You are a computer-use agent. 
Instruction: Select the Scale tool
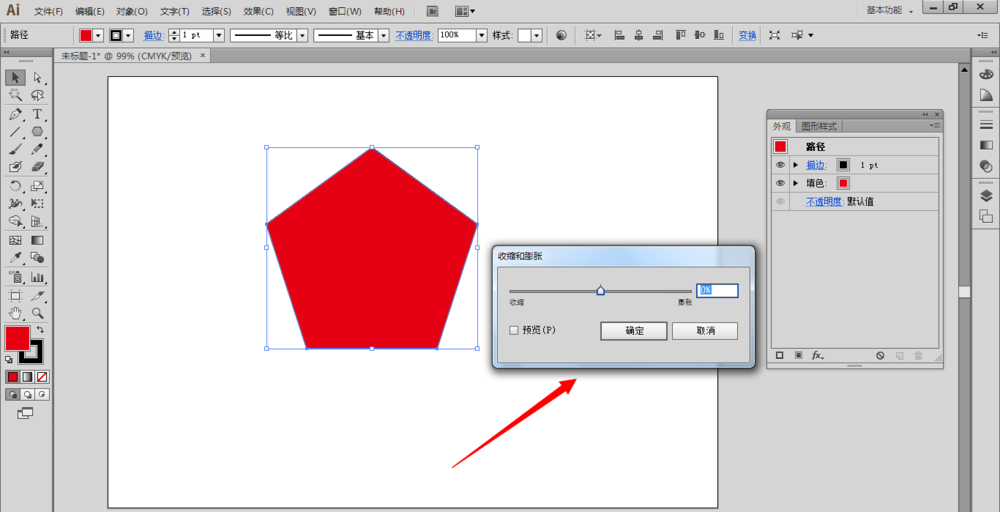coord(38,186)
